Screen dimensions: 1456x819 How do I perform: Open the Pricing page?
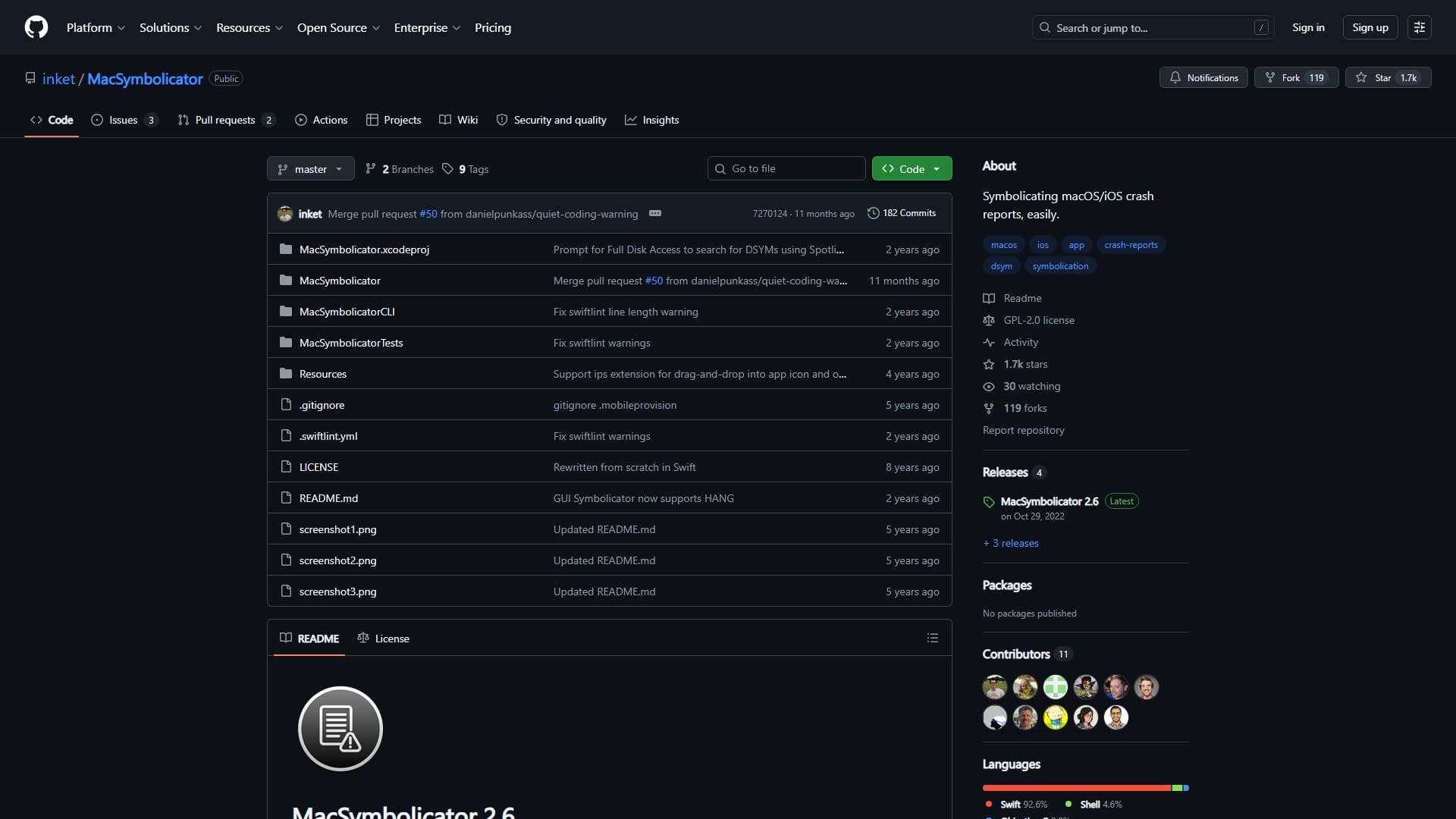coord(493,27)
